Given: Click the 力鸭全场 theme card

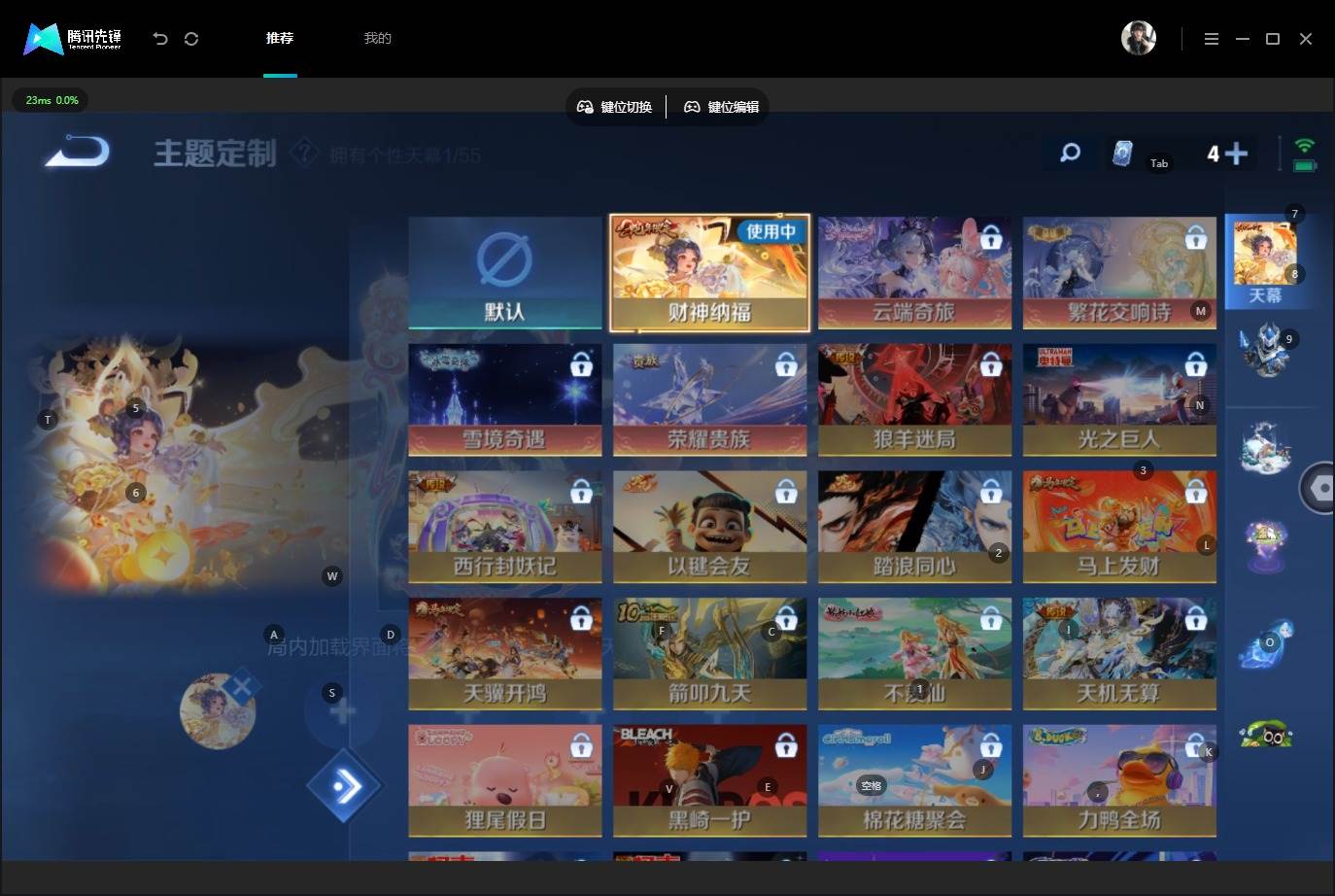Looking at the screenshot, I should click(1119, 780).
